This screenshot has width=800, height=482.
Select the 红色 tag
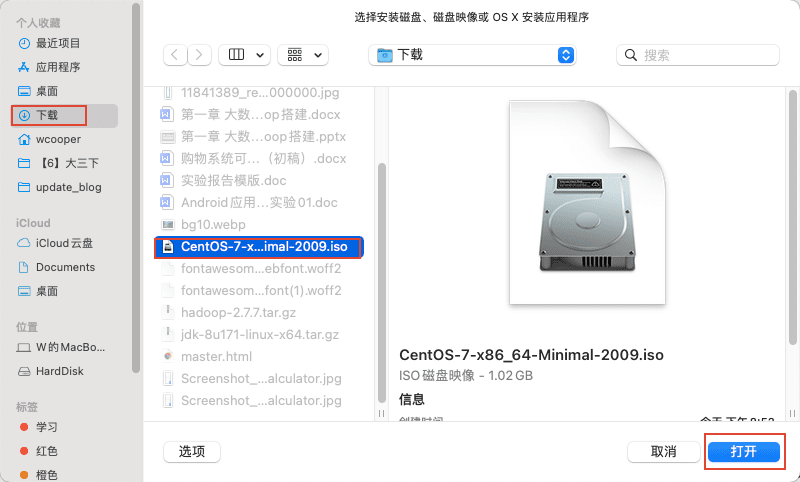[47, 451]
